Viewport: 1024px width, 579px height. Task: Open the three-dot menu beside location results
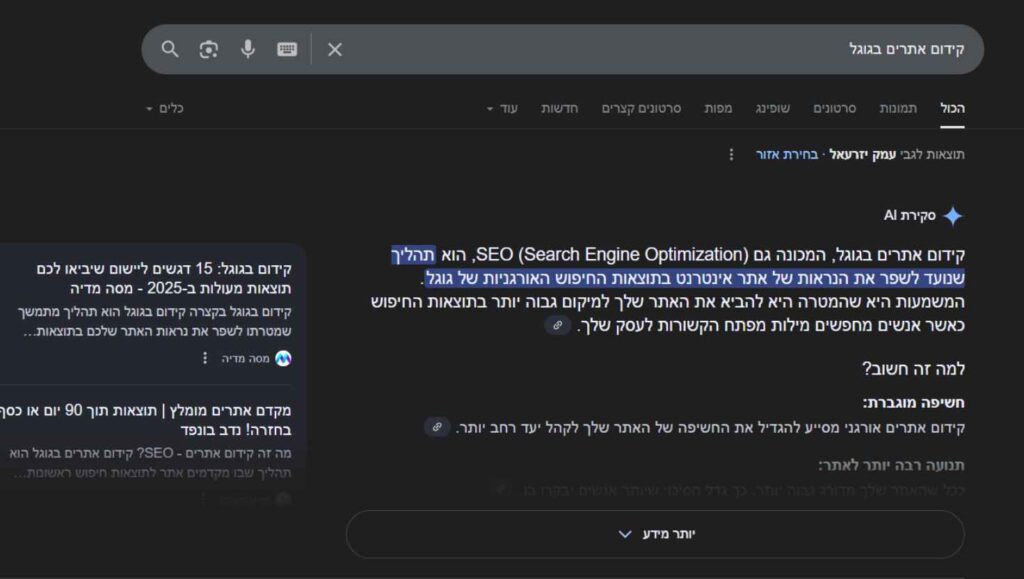[x=731, y=155]
